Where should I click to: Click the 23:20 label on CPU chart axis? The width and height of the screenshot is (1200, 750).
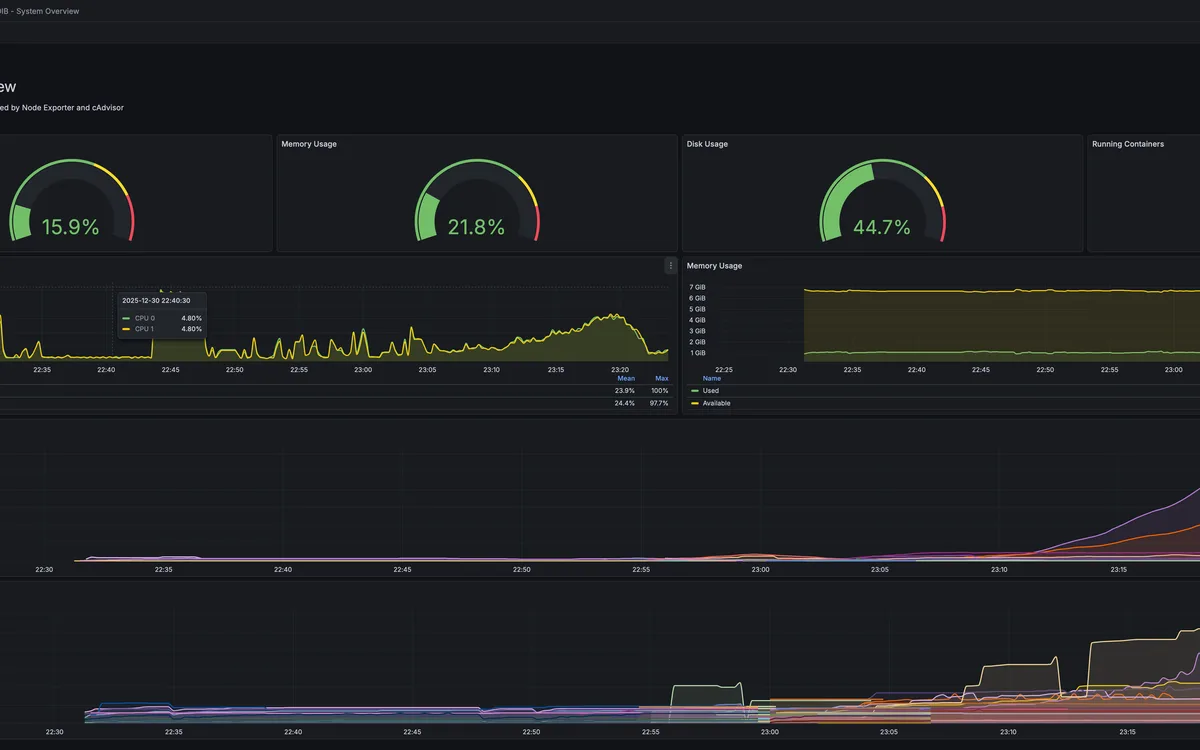pos(620,369)
